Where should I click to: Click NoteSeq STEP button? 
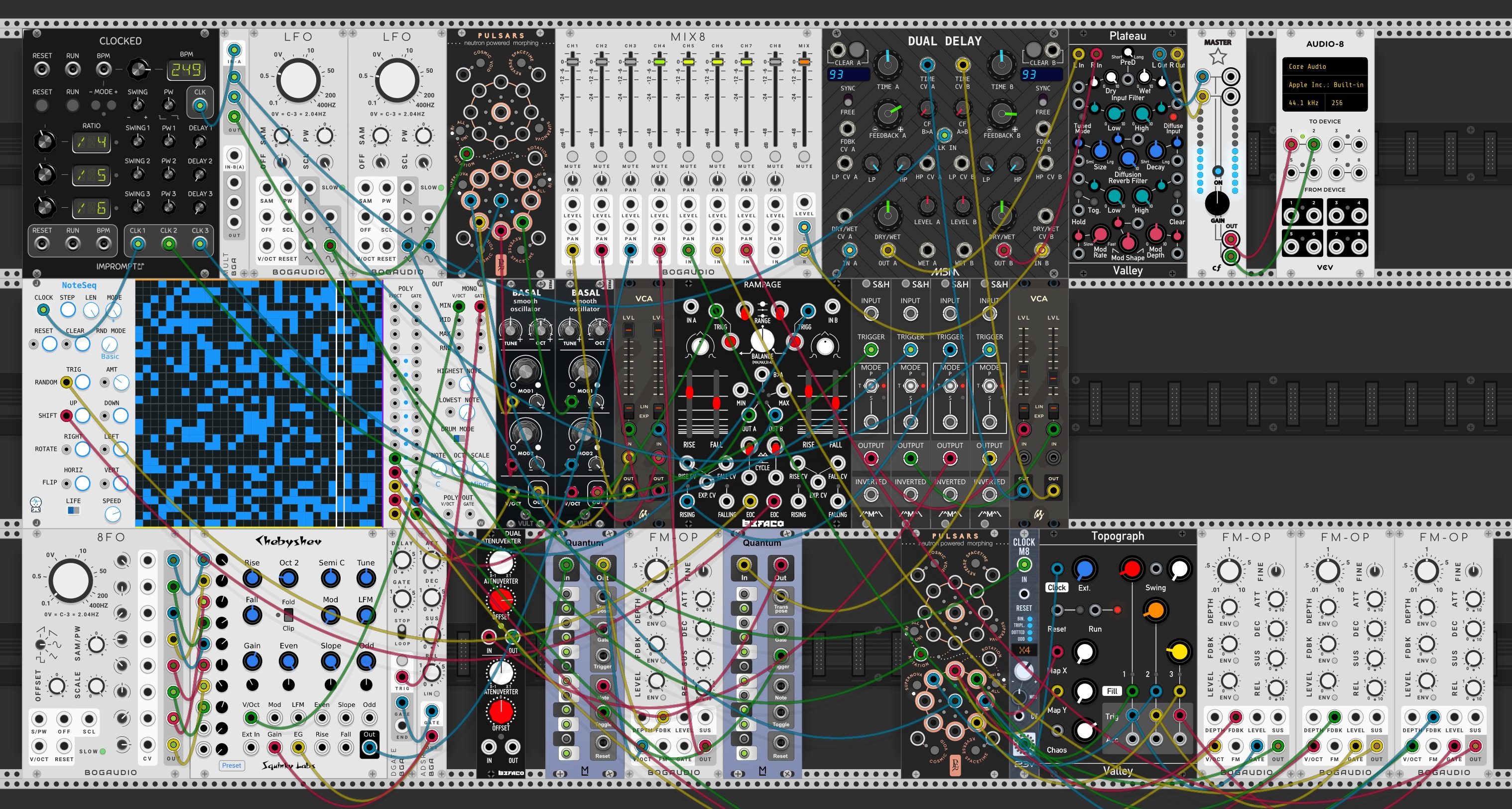(68, 309)
